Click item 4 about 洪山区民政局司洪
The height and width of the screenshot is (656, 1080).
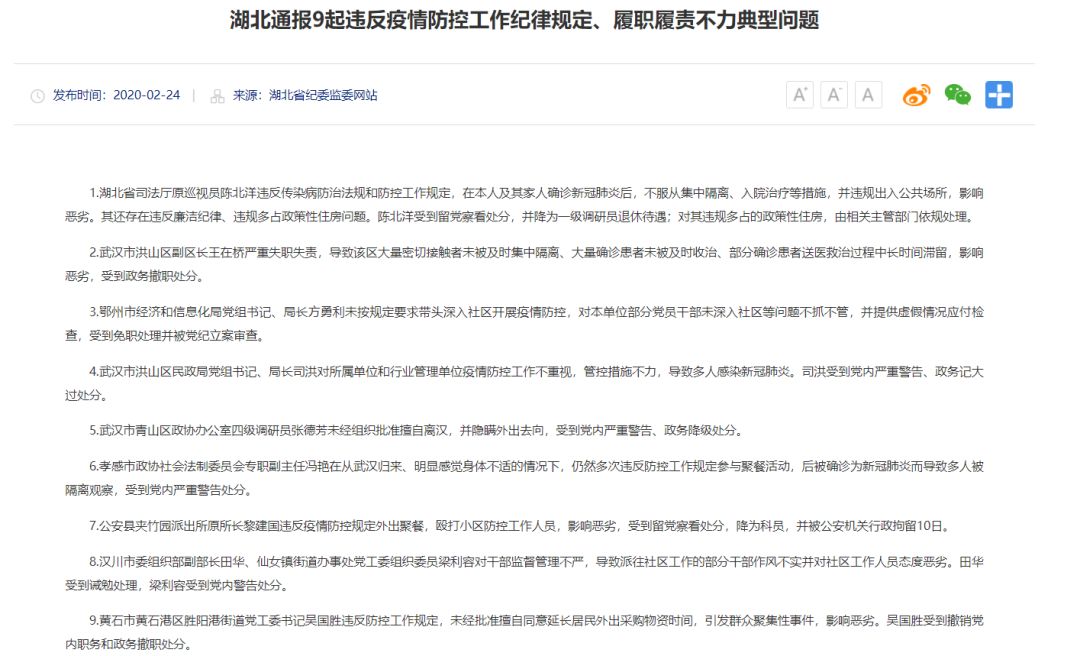click(x=524, y=383)
